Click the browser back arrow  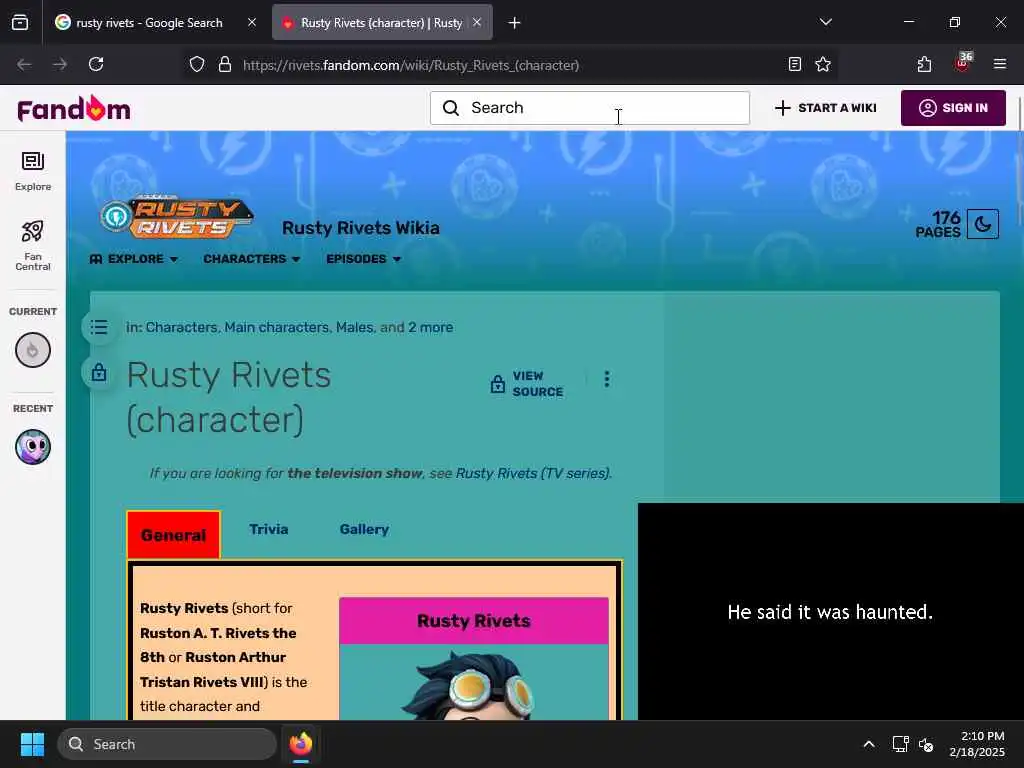click(24, 64)
